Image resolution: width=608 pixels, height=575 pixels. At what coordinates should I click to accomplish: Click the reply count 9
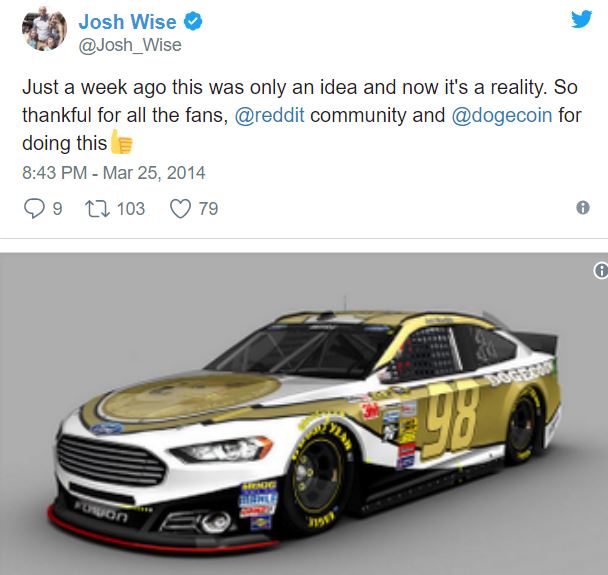pos(57,209)
